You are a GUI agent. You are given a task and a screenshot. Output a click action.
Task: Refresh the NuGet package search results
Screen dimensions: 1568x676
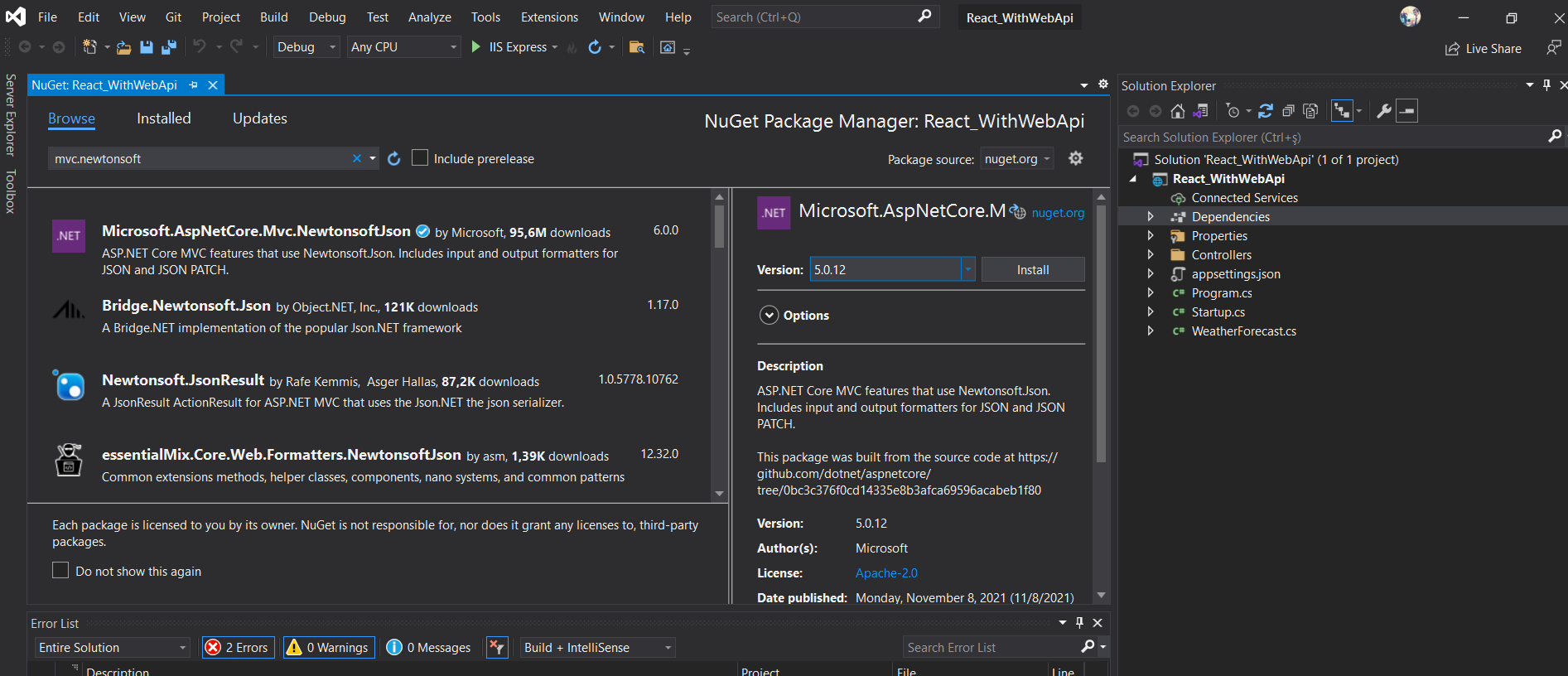[x=394, y=158]
